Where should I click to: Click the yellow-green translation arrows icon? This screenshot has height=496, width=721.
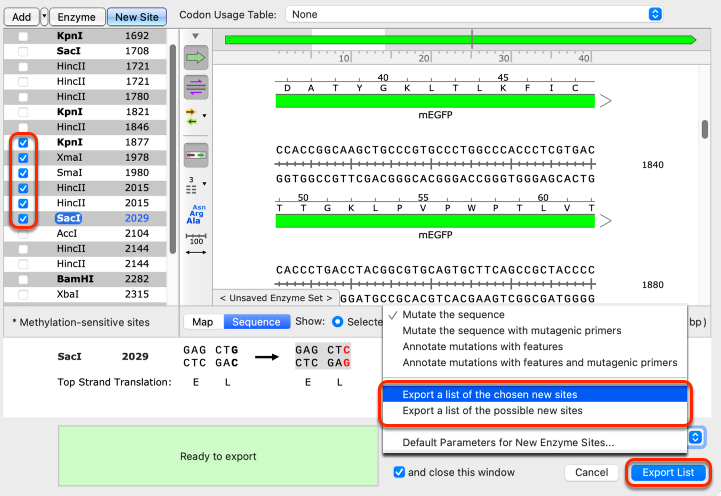pyautogui.click(x=192, y=117)
